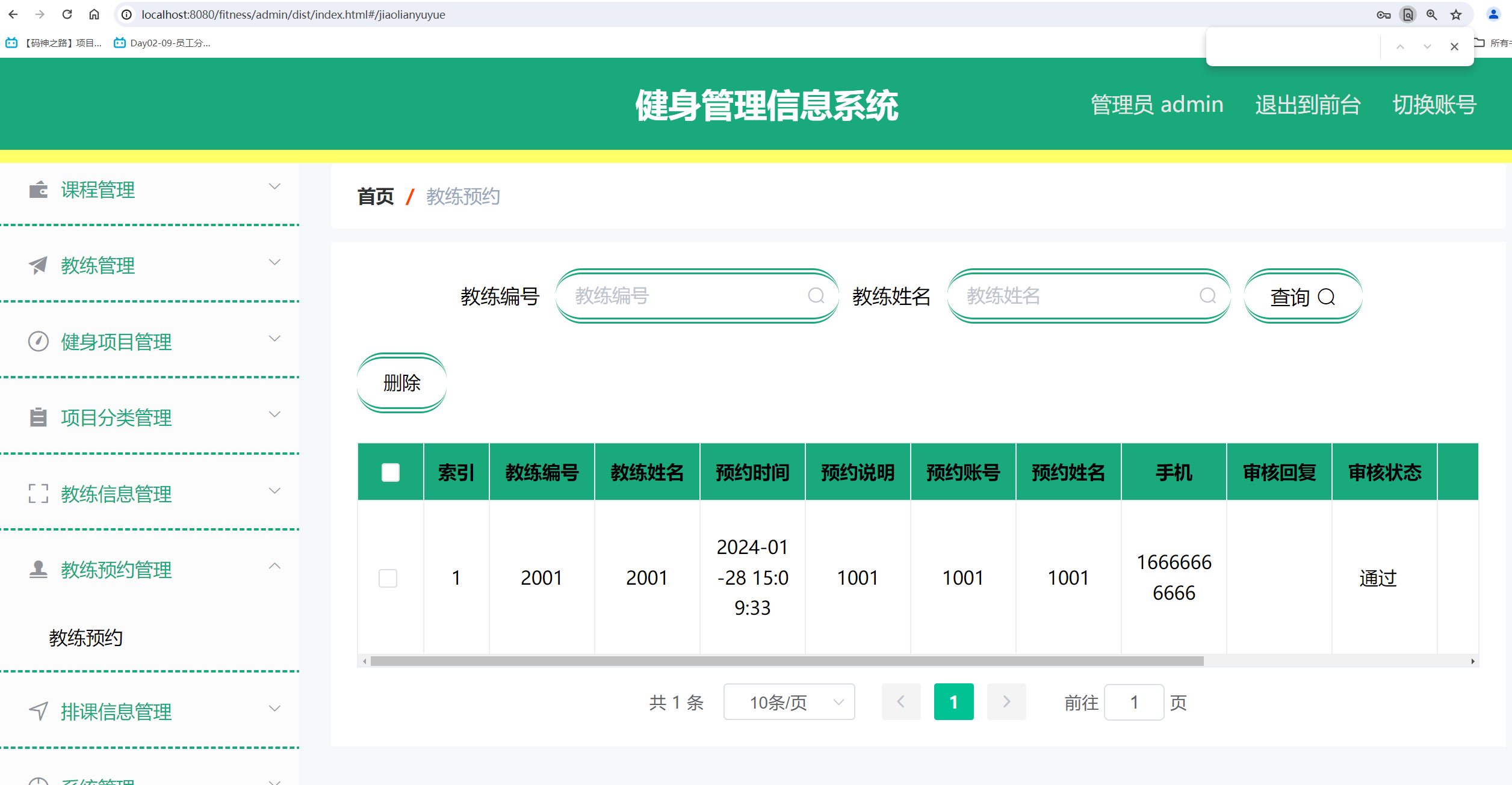Expand the 课程管理 menu chevron
The image size is (1512, 785).
point(276,186)
